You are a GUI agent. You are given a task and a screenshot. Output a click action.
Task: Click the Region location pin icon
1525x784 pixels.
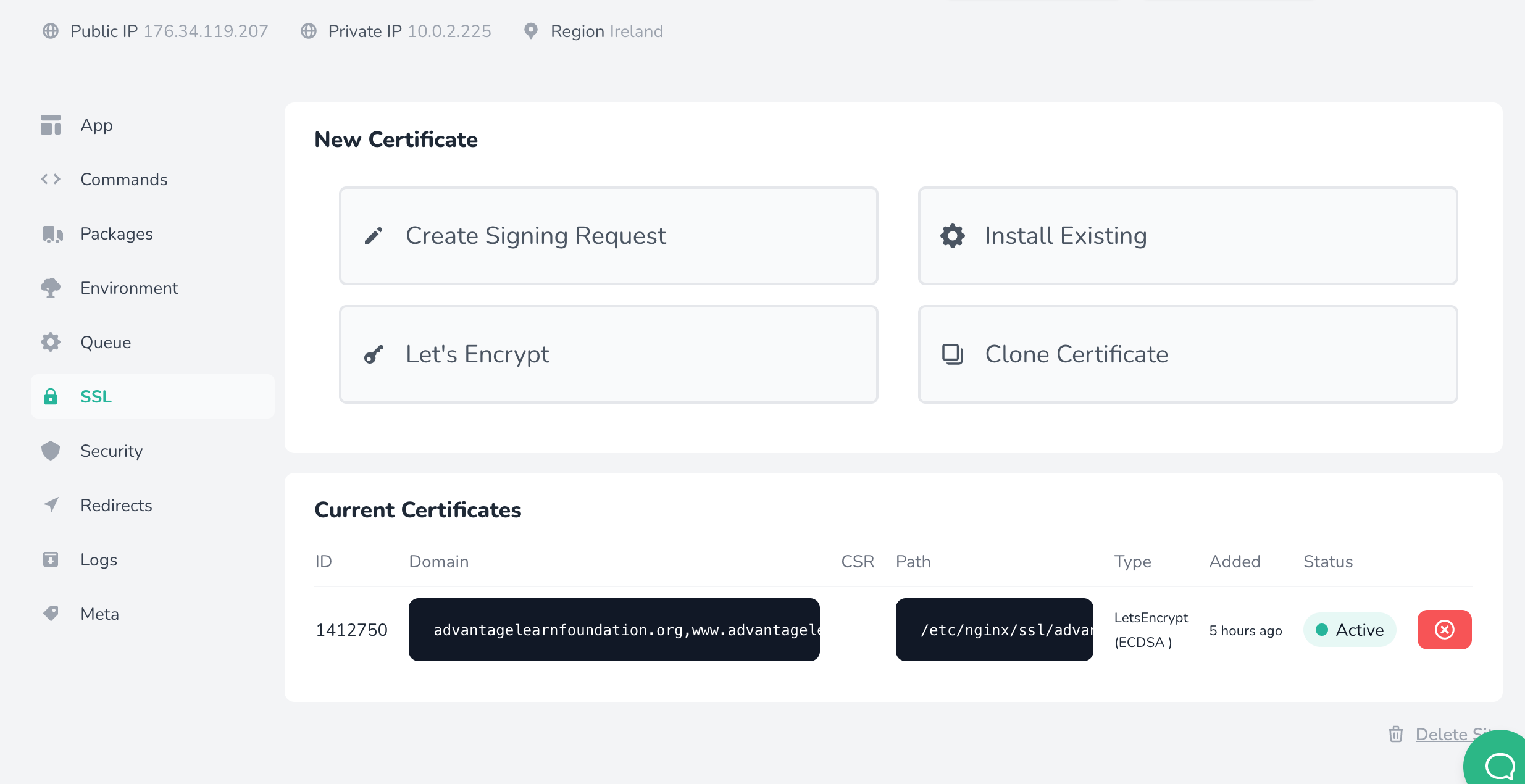point(532,31)
